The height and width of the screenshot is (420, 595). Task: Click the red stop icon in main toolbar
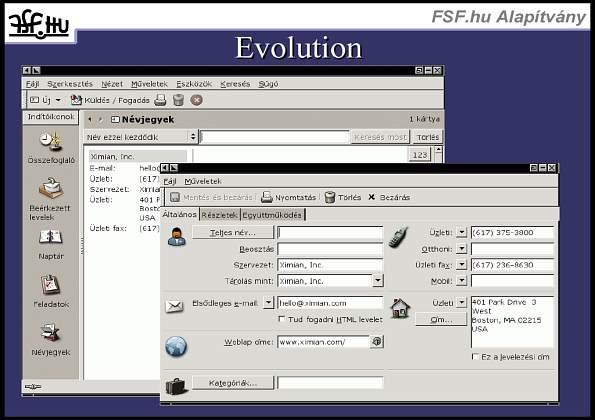click(196, 100)
